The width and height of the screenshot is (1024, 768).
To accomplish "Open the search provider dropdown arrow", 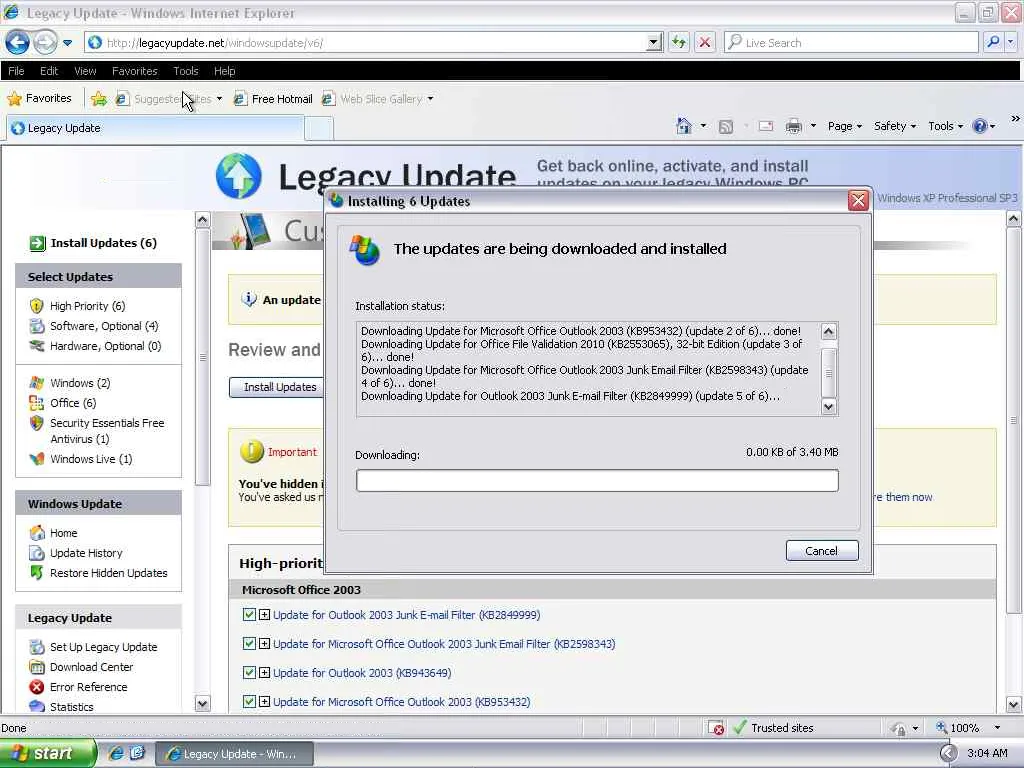I will coord(1011,42).
